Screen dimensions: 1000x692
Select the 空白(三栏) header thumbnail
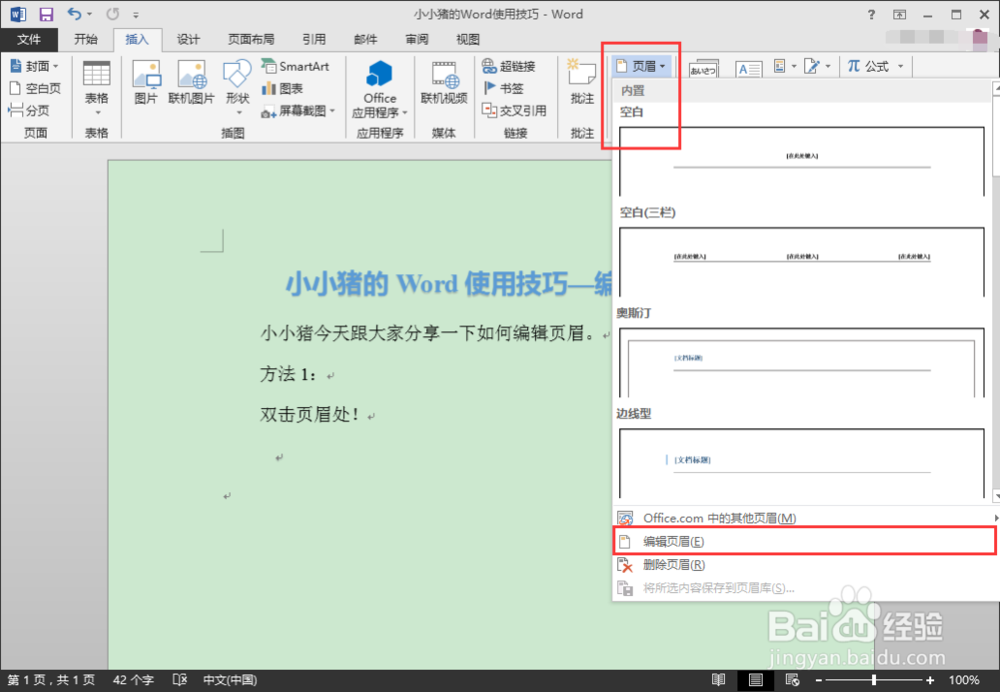coord(802,261)
